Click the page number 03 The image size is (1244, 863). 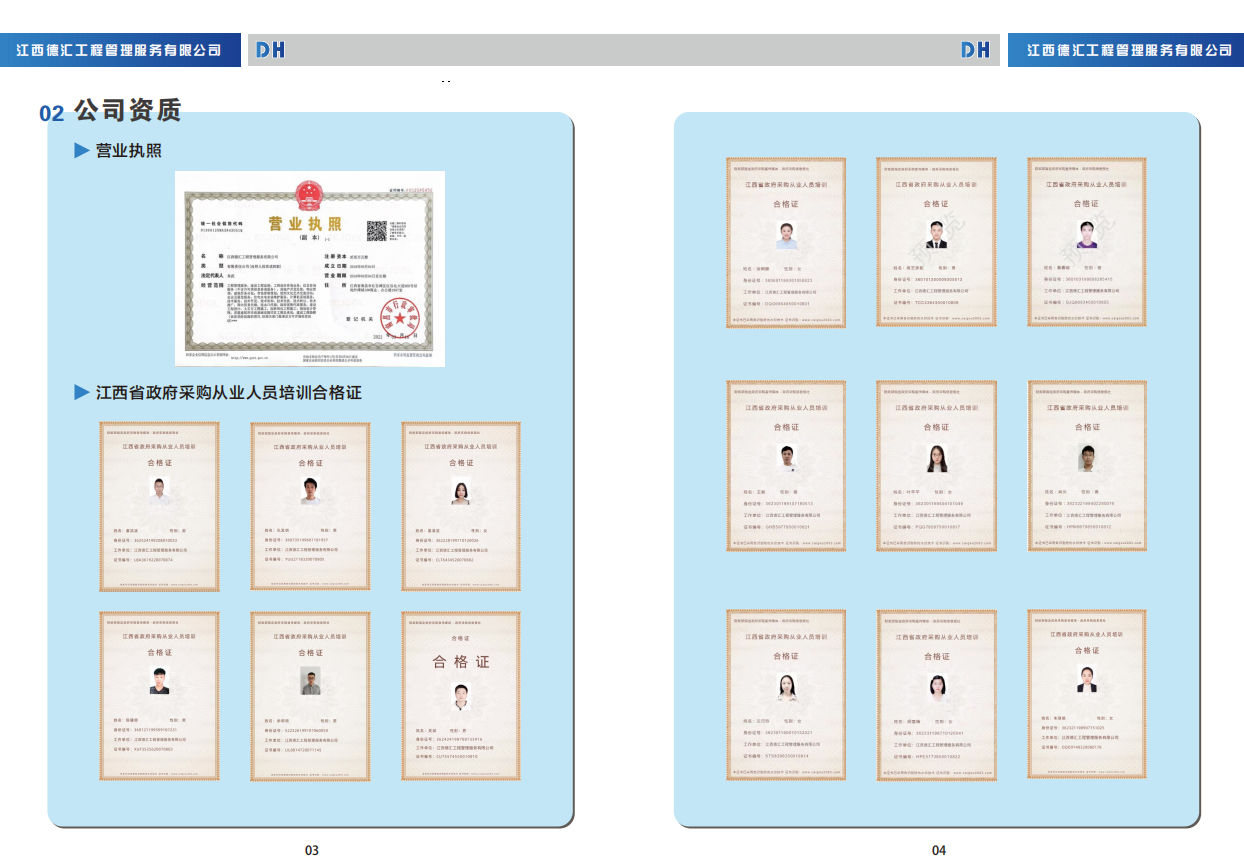pyautogui.click(x=312, y=850)
